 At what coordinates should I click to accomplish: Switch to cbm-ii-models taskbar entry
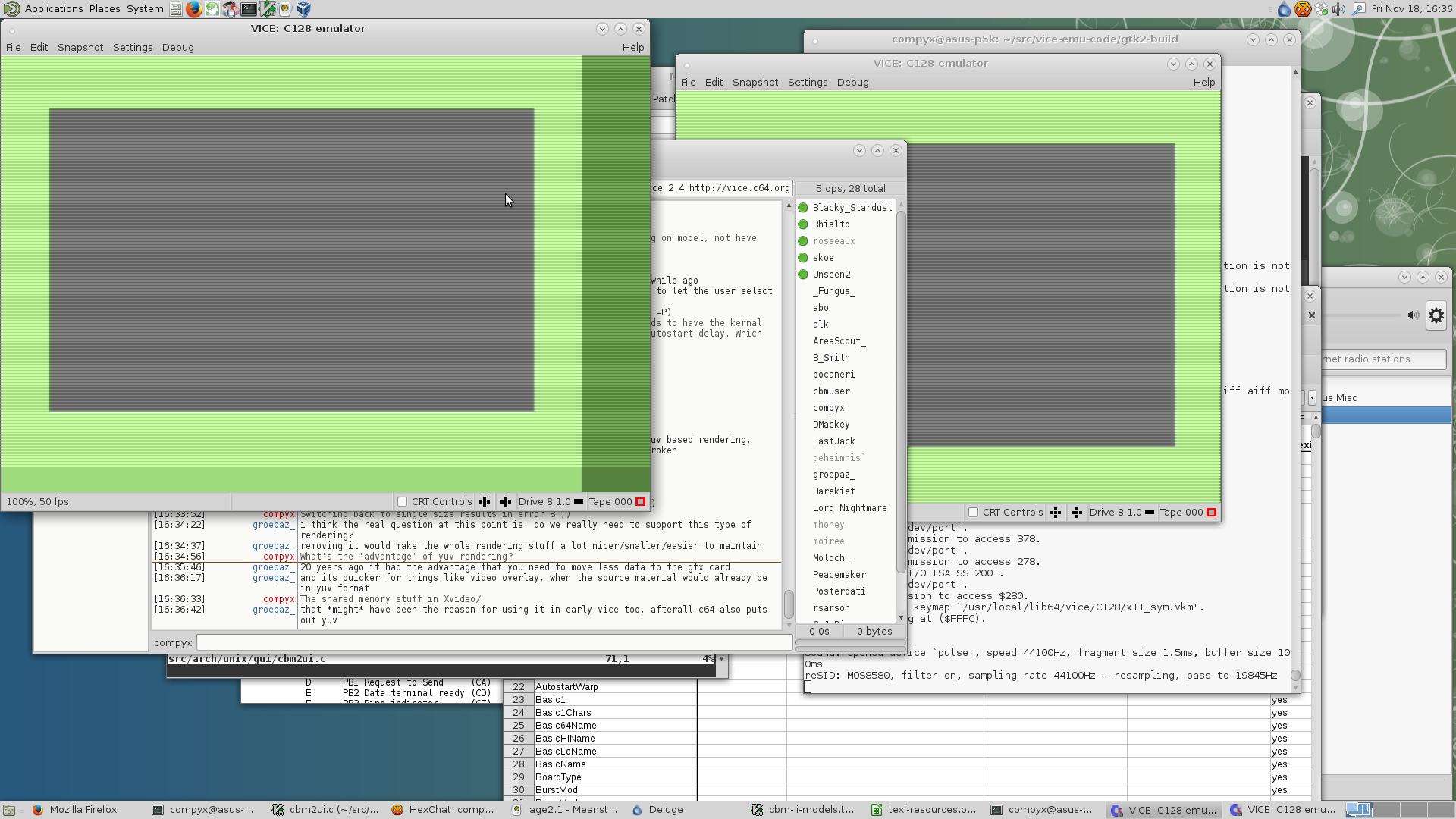tap(803, 810)
